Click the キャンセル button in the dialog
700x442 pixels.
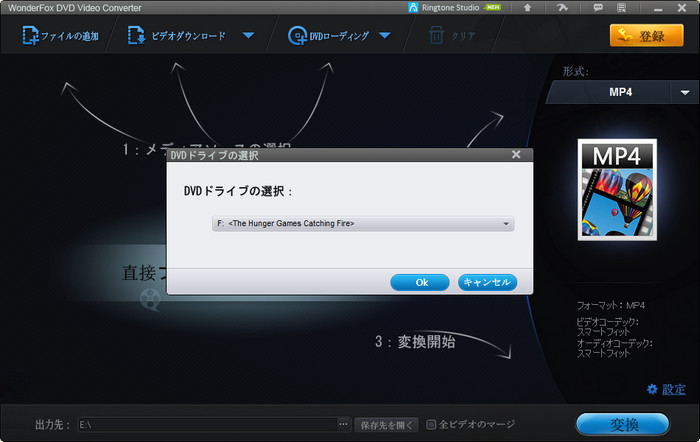pos(488,282)
